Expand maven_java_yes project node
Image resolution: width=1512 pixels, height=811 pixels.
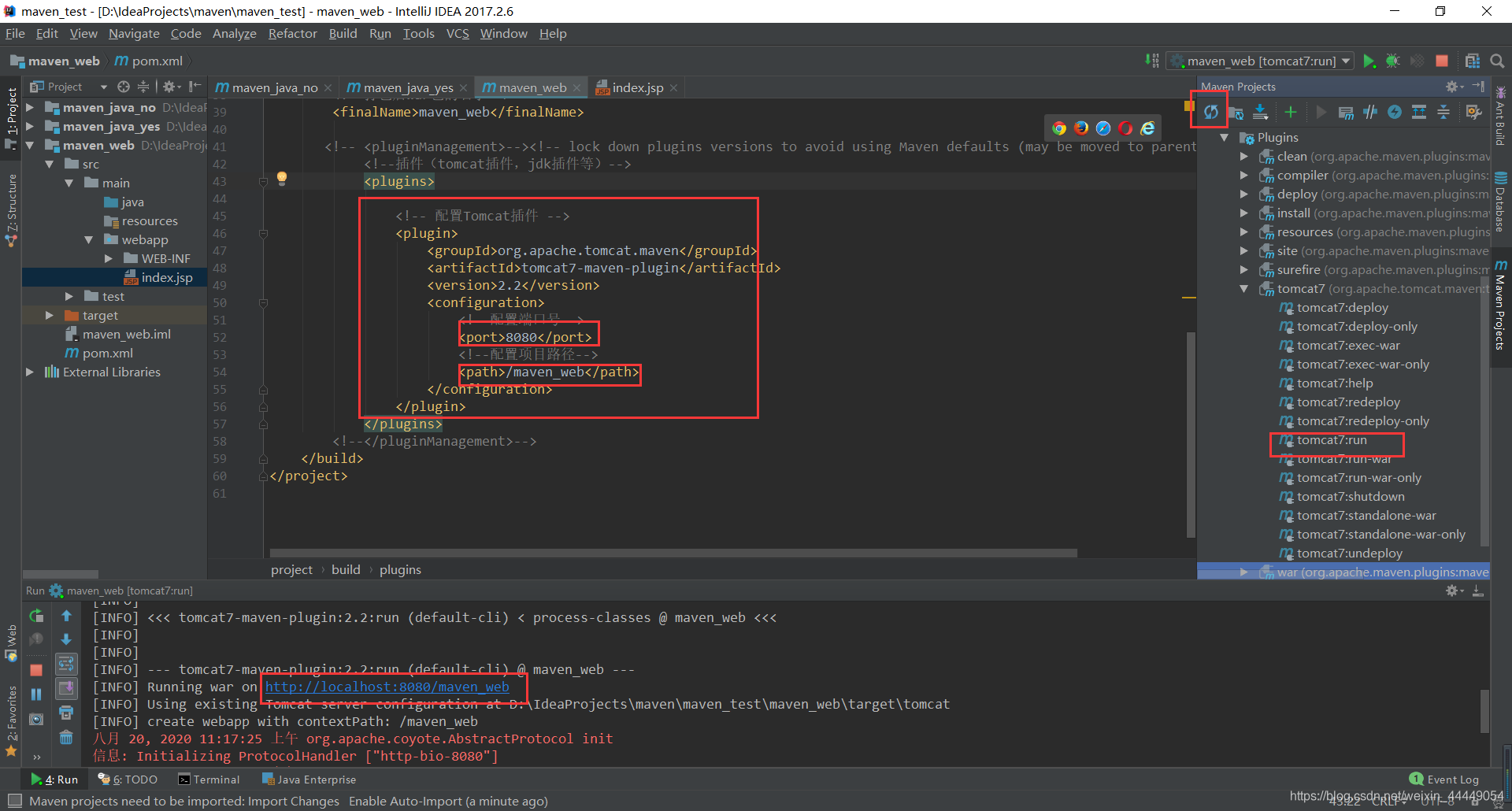30,126
